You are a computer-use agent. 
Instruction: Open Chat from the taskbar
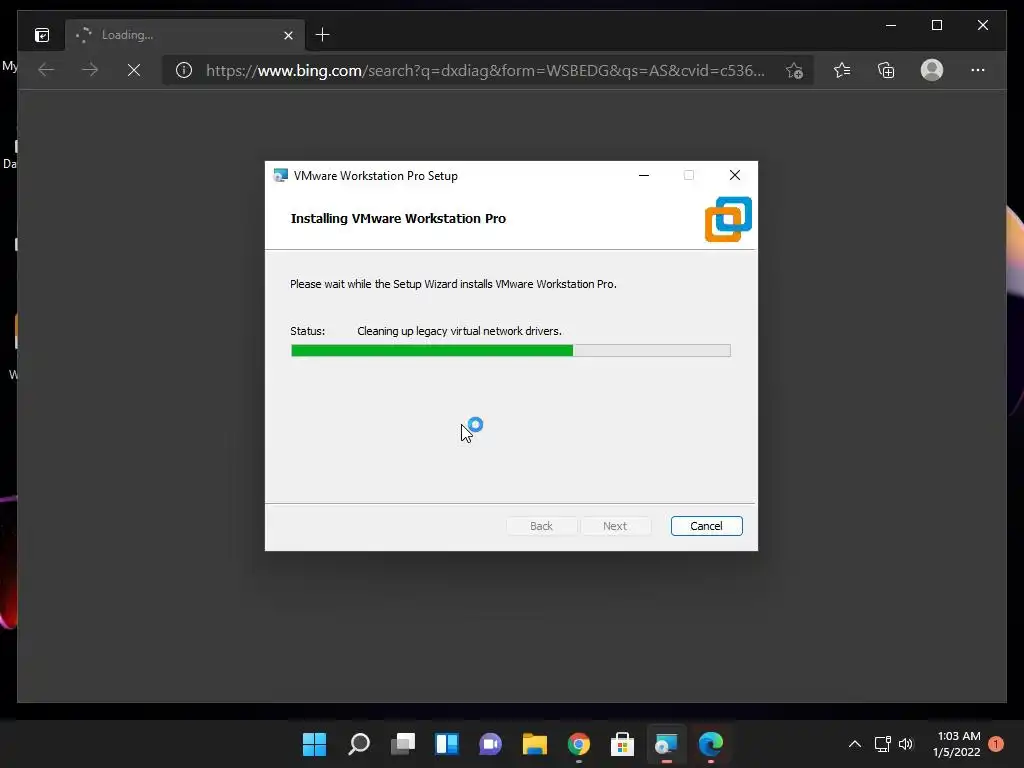(x=490, y=744)
